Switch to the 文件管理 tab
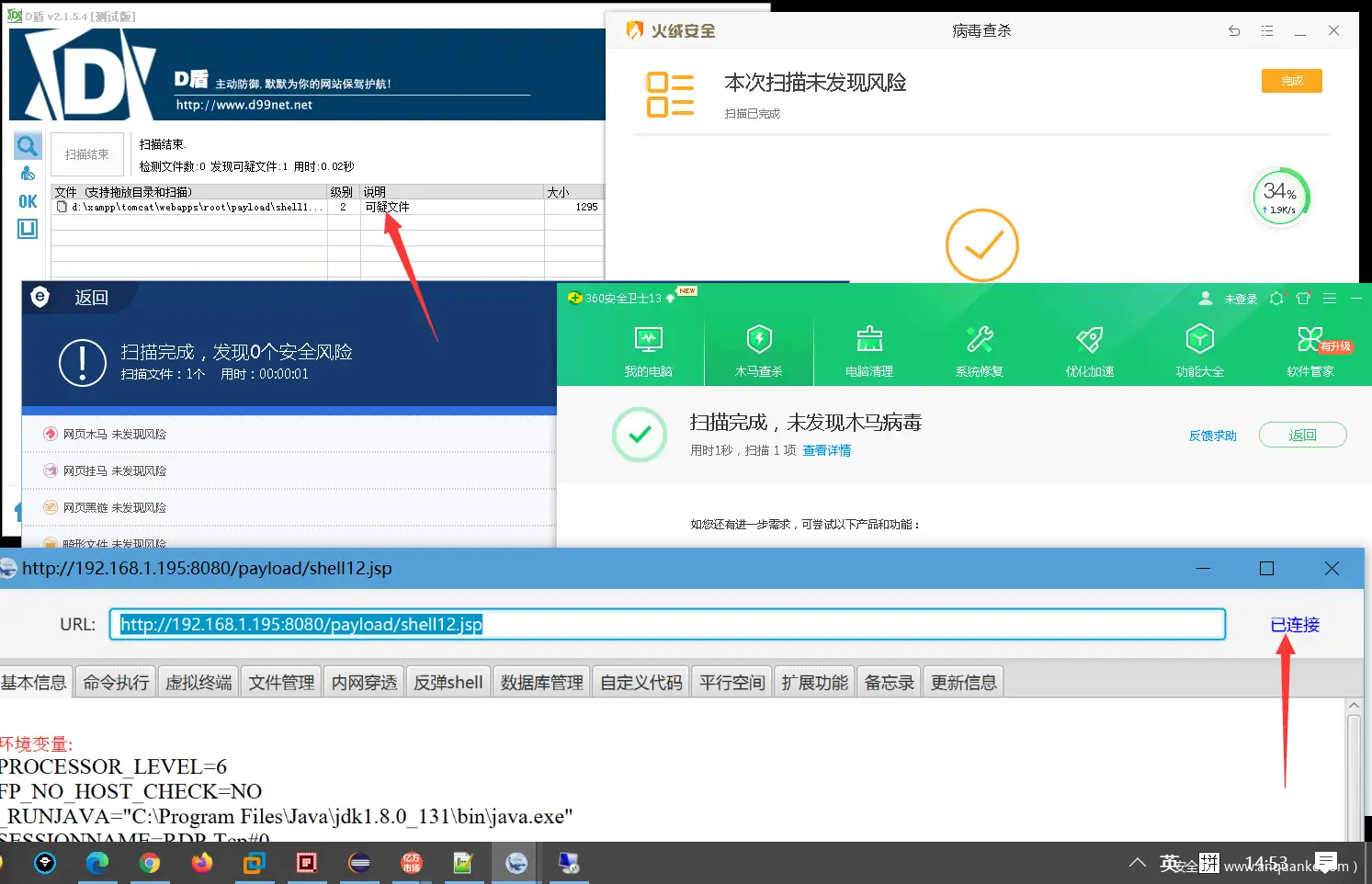Image resolution: width=1372 pixels, height=884 pixels. 281,683
